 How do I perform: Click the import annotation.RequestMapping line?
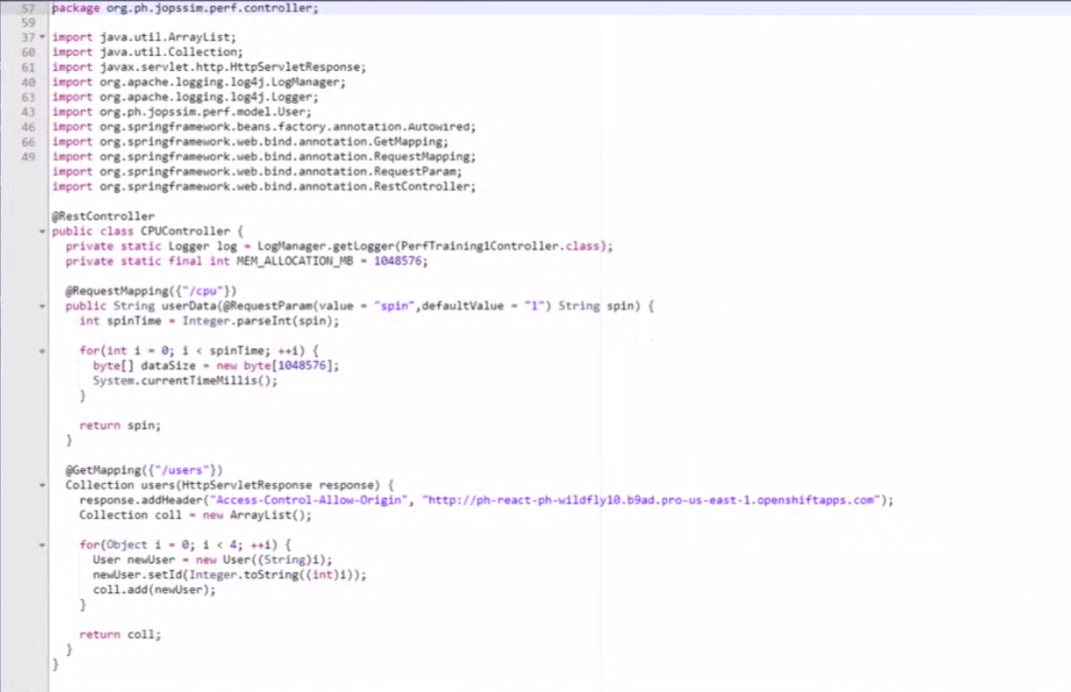[x=264, y=156]
